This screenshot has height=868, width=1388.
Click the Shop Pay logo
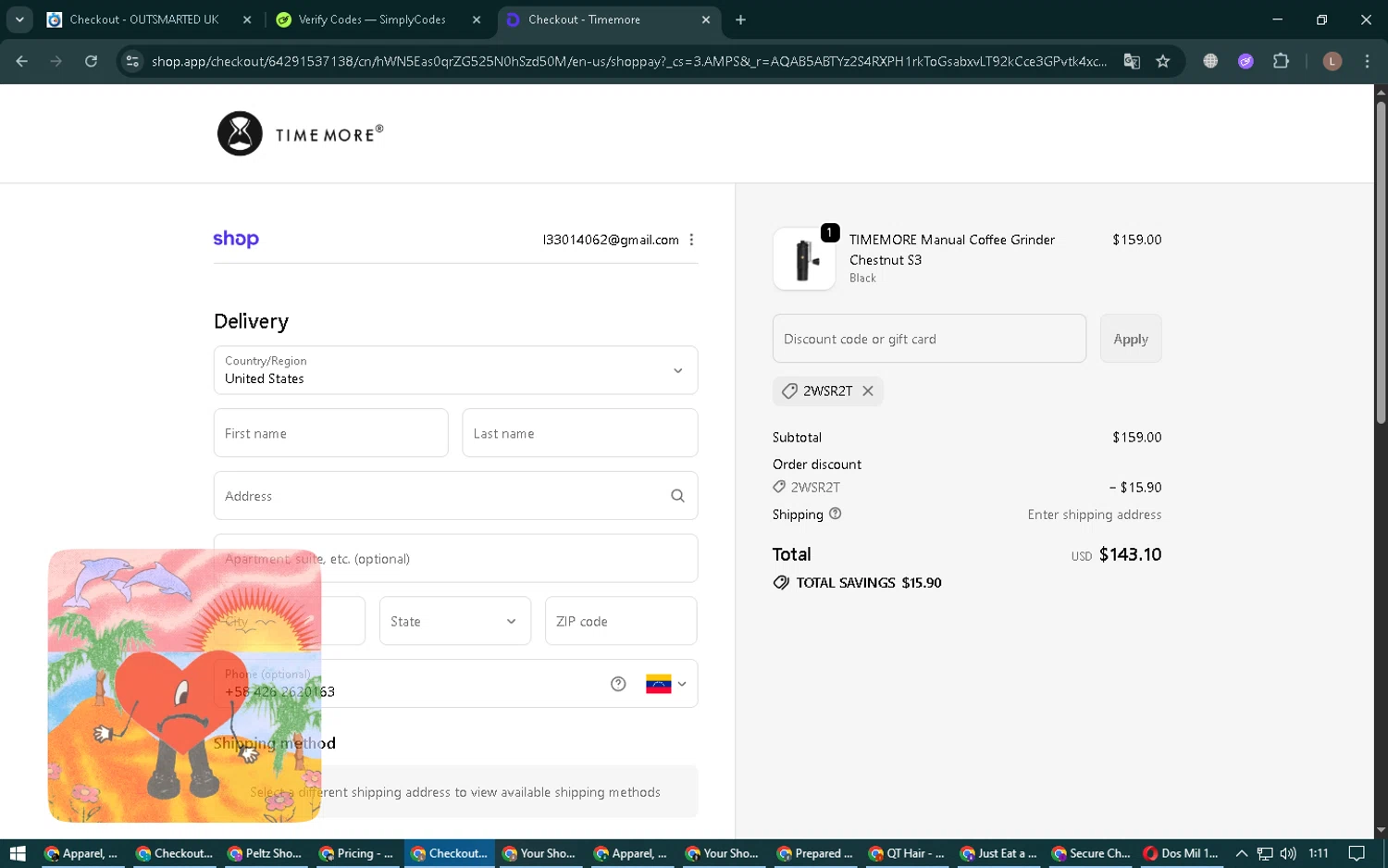236,240
